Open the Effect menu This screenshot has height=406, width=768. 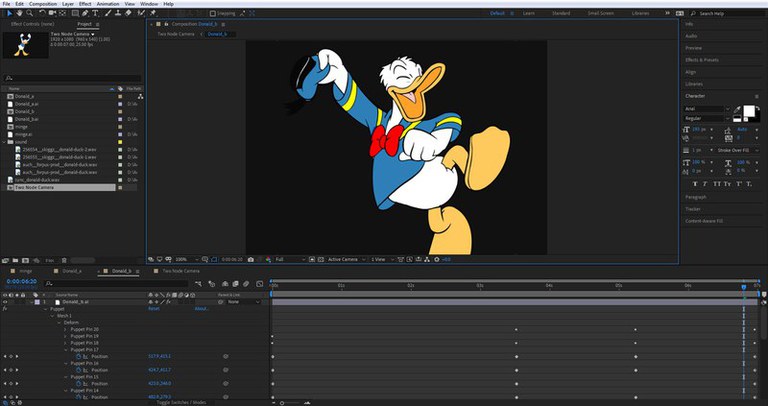pos(85,4)
